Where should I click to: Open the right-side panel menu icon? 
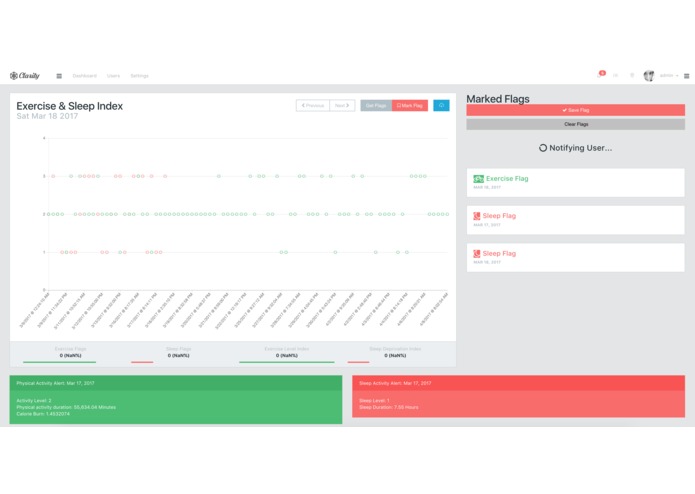[687, 76]
